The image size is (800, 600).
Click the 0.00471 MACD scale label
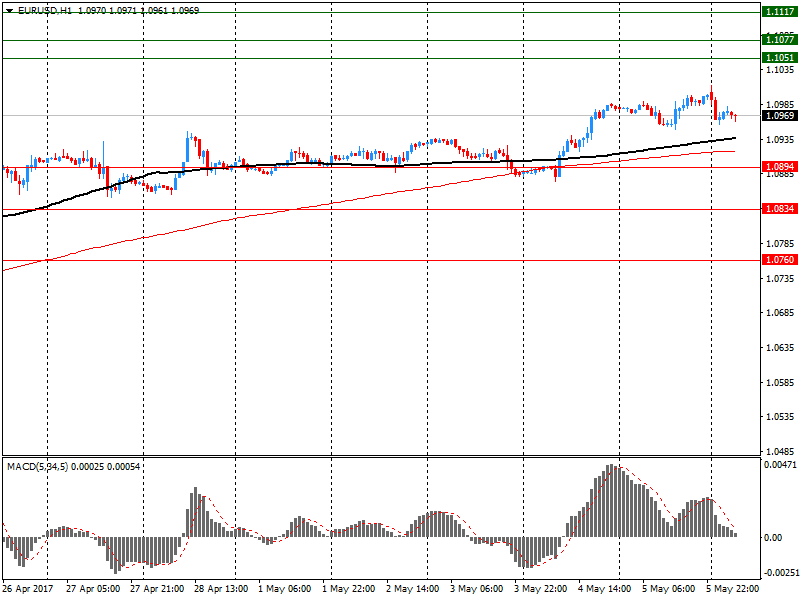[x=780, y=465]
